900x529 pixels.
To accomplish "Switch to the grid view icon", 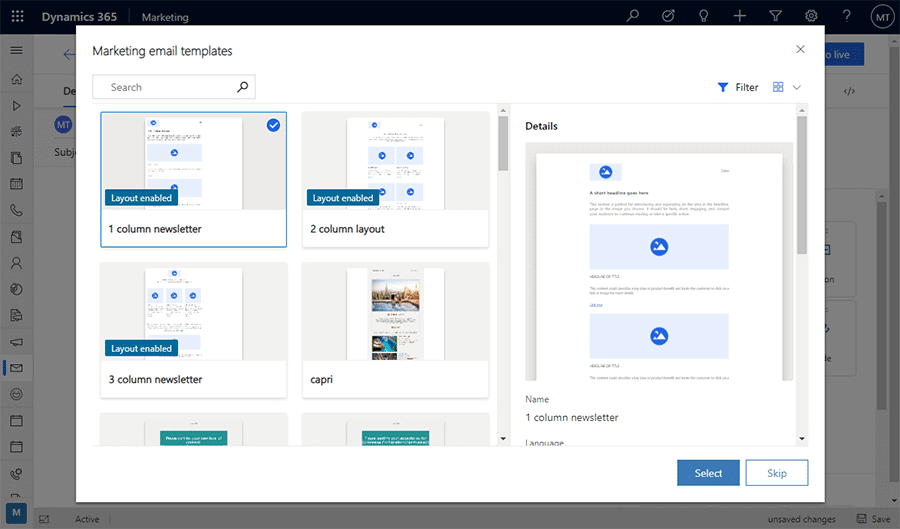I will (x=778, y=87).
